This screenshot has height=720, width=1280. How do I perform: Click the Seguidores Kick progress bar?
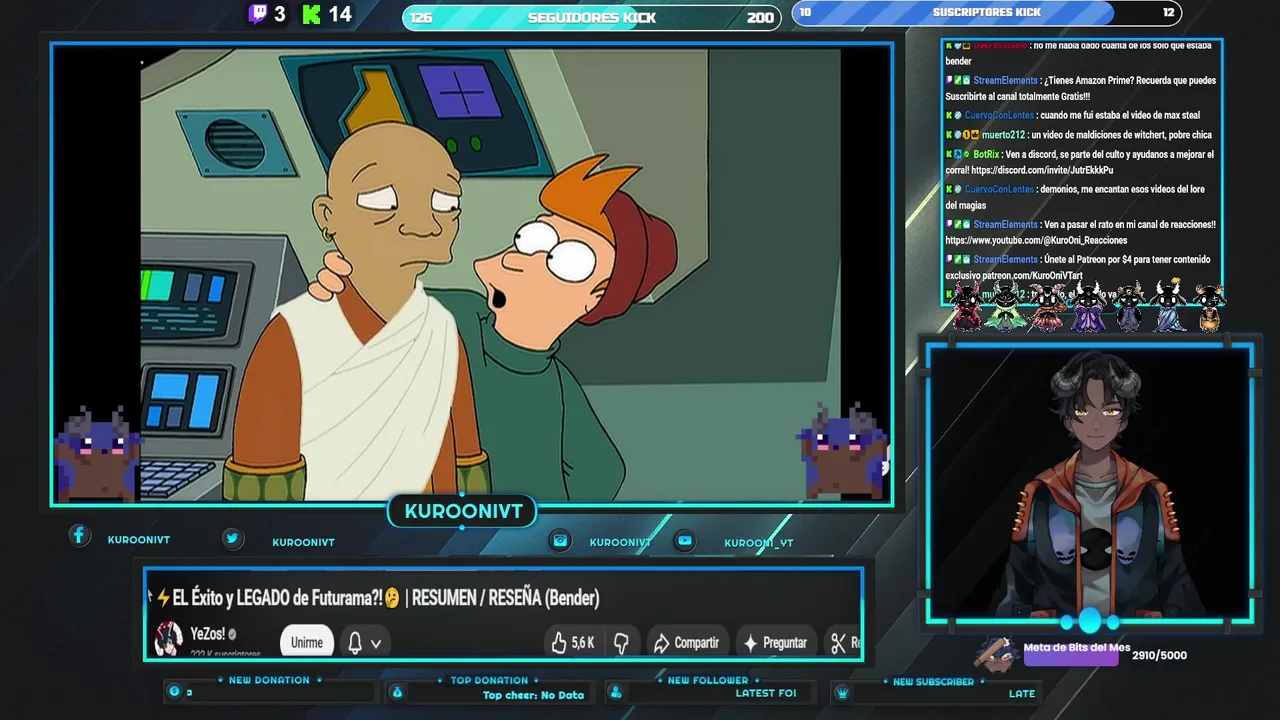[x=591, y=17]
